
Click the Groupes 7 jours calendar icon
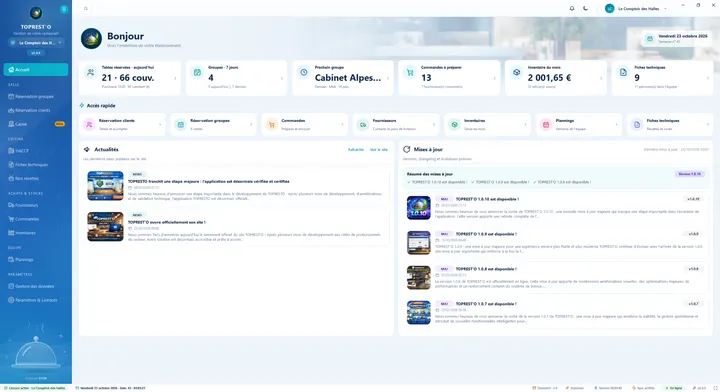tap(197, 73)
